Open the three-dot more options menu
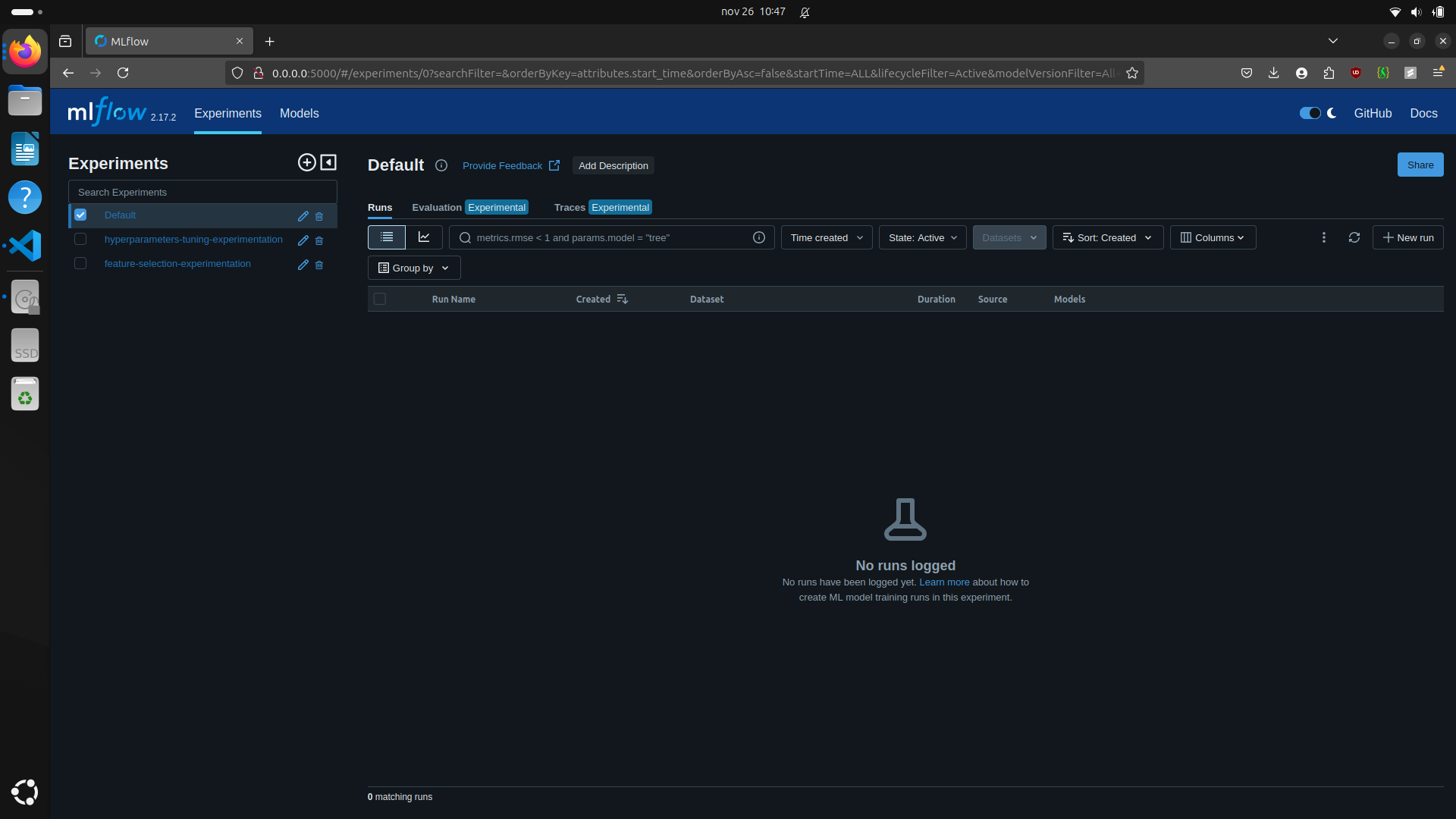Image resolution: width=1456 pixels, height=819 pixels. pos(1323,237)
